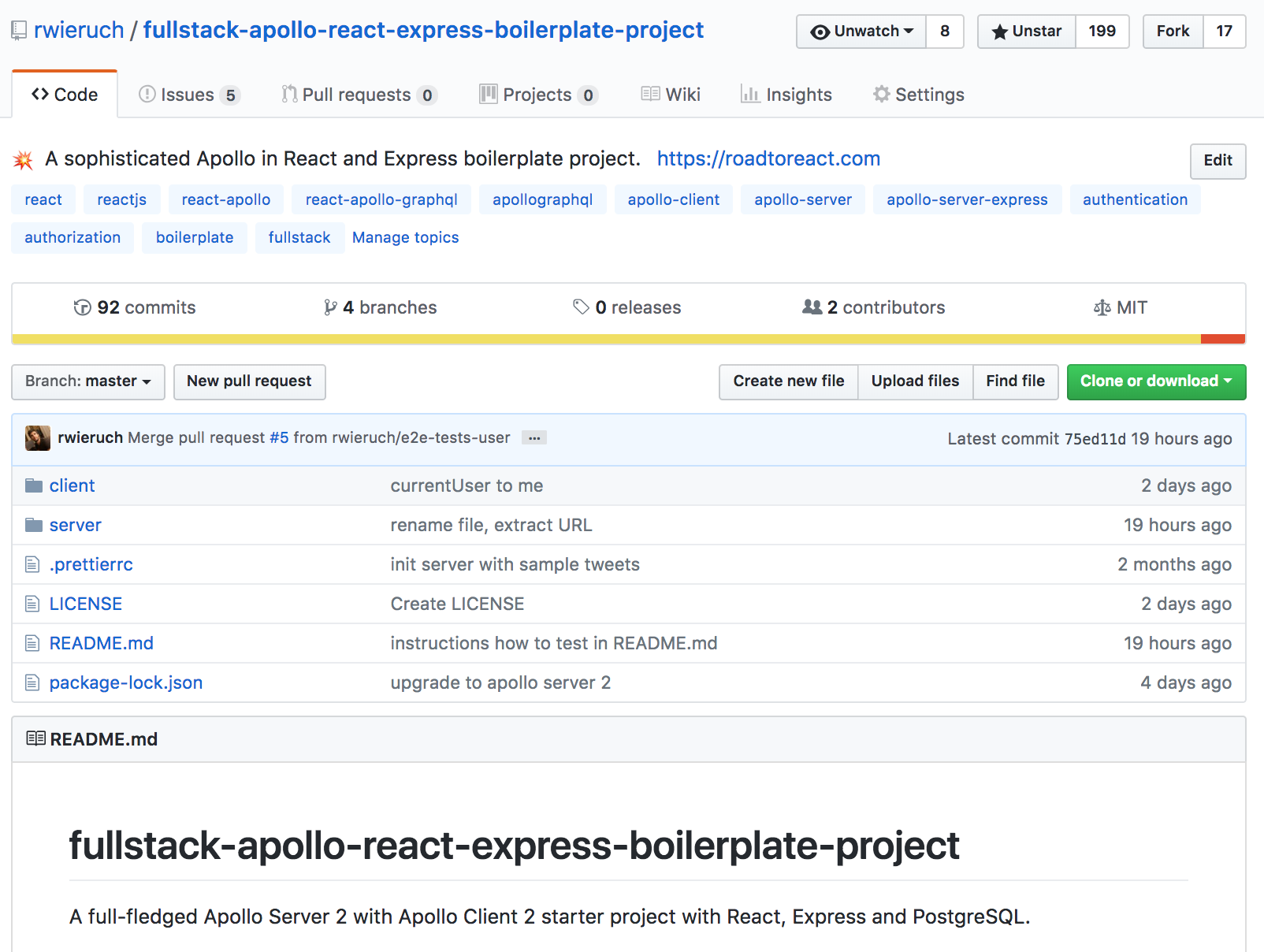The height and width of the screenshot is (952, 1264).
Task: Open the Code tab
Action: click(x=65, y=95)
